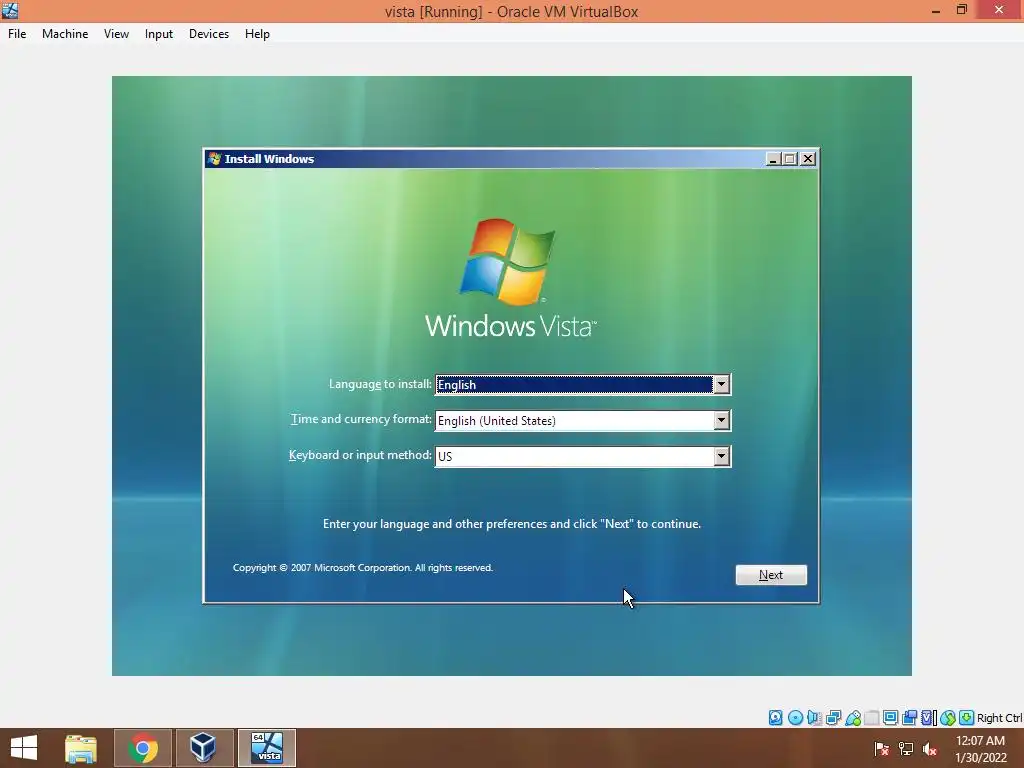Open the View menu
Screen dimensions: 1024x768
coord(116,34)
